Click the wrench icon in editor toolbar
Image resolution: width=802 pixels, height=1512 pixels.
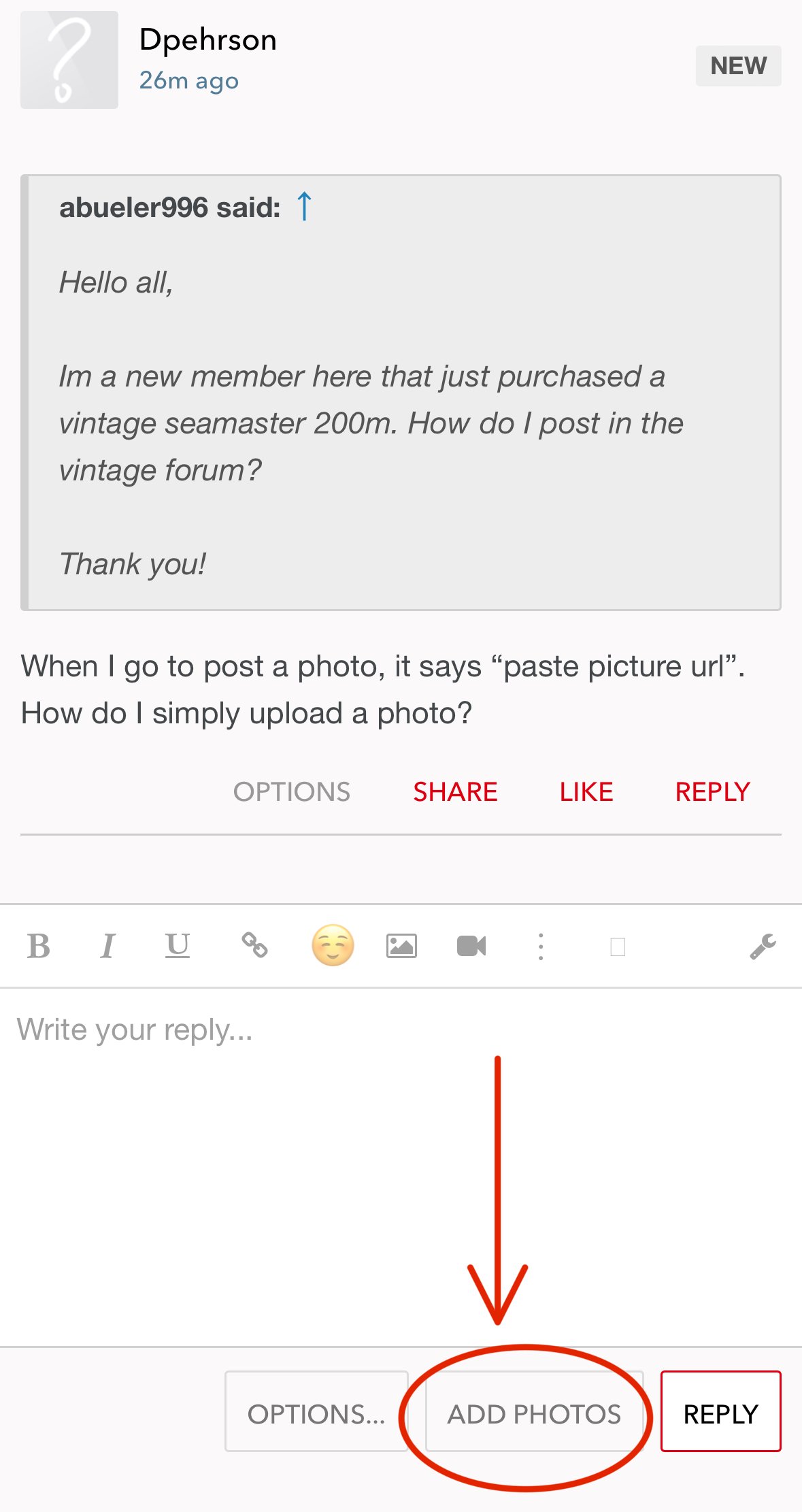tap(763, 946)
